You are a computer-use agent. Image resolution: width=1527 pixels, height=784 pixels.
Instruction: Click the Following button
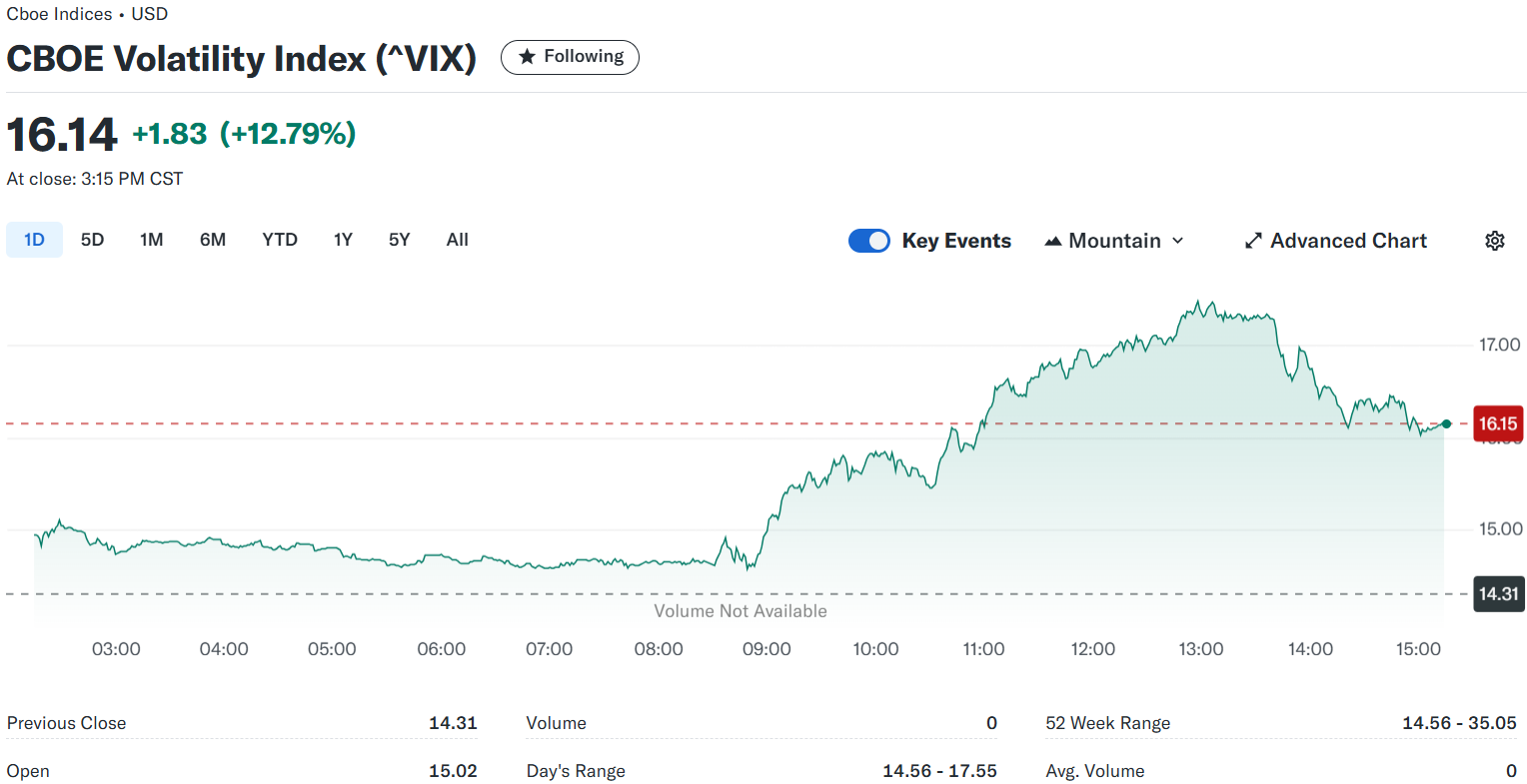[x=570, y=57]
